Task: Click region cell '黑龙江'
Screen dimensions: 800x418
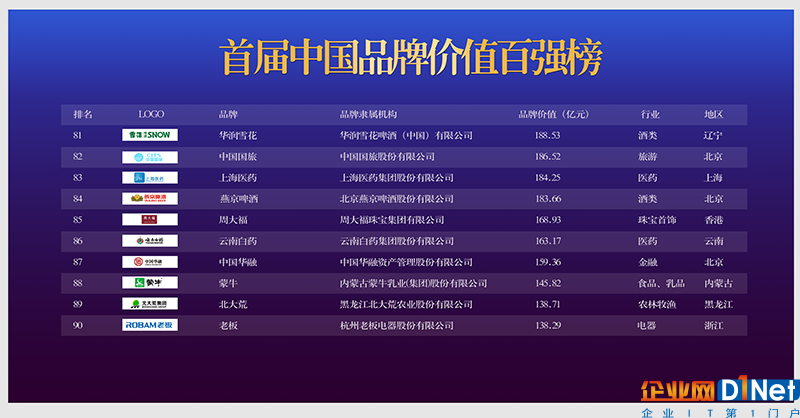Action: (718, 304)
